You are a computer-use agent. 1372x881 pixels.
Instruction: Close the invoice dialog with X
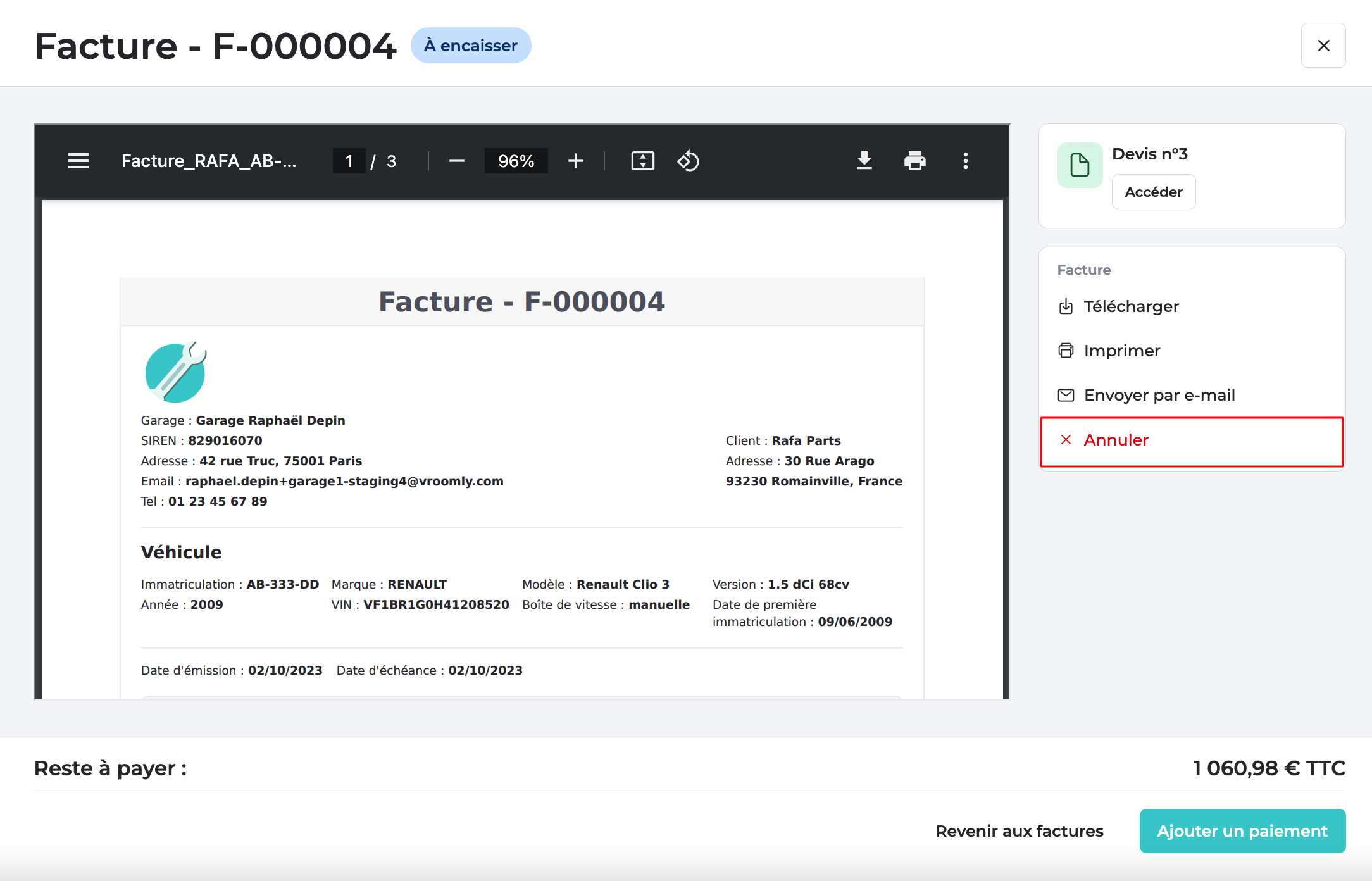1323,46
